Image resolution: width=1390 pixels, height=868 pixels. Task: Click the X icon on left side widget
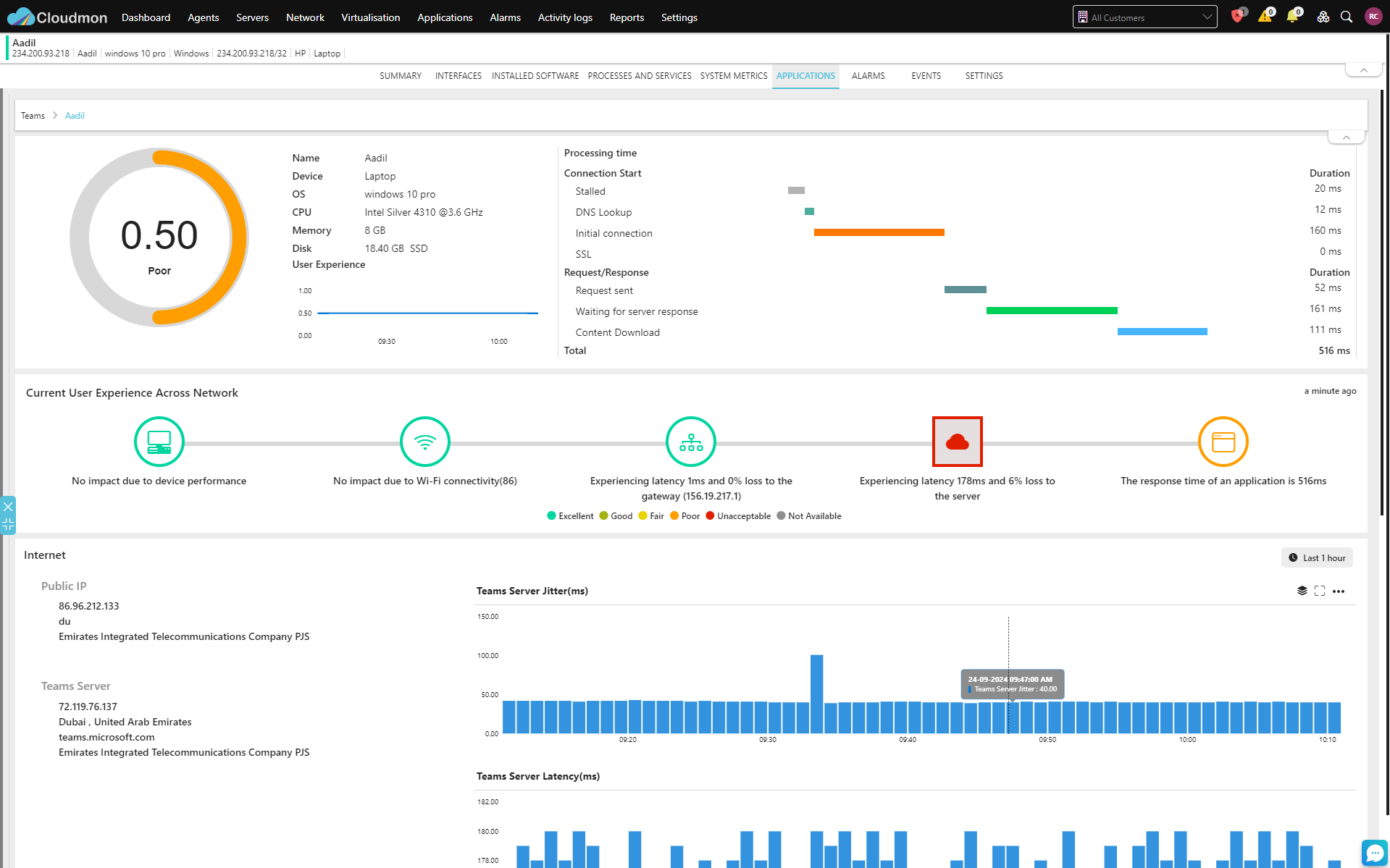coord(8,507)
